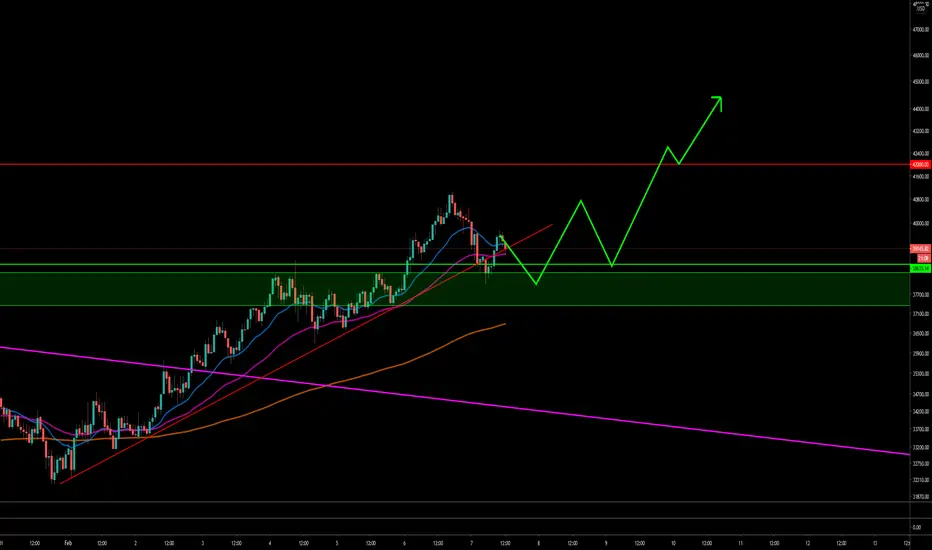Click the 44000.00 price axis label
Viewport: 932px width, 550px height.
(920, 109)
